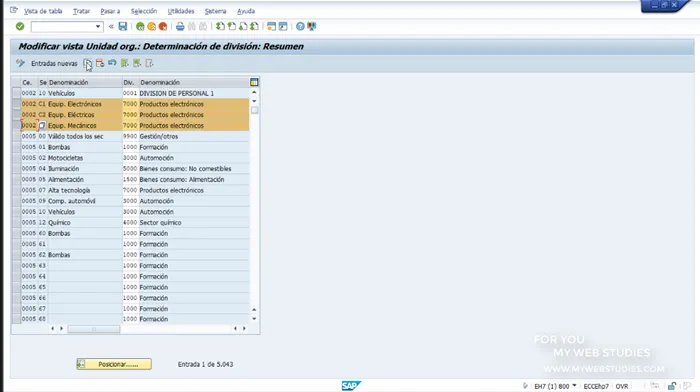
Task: Click the green Back icon
Action: click(x=140, y=27)
